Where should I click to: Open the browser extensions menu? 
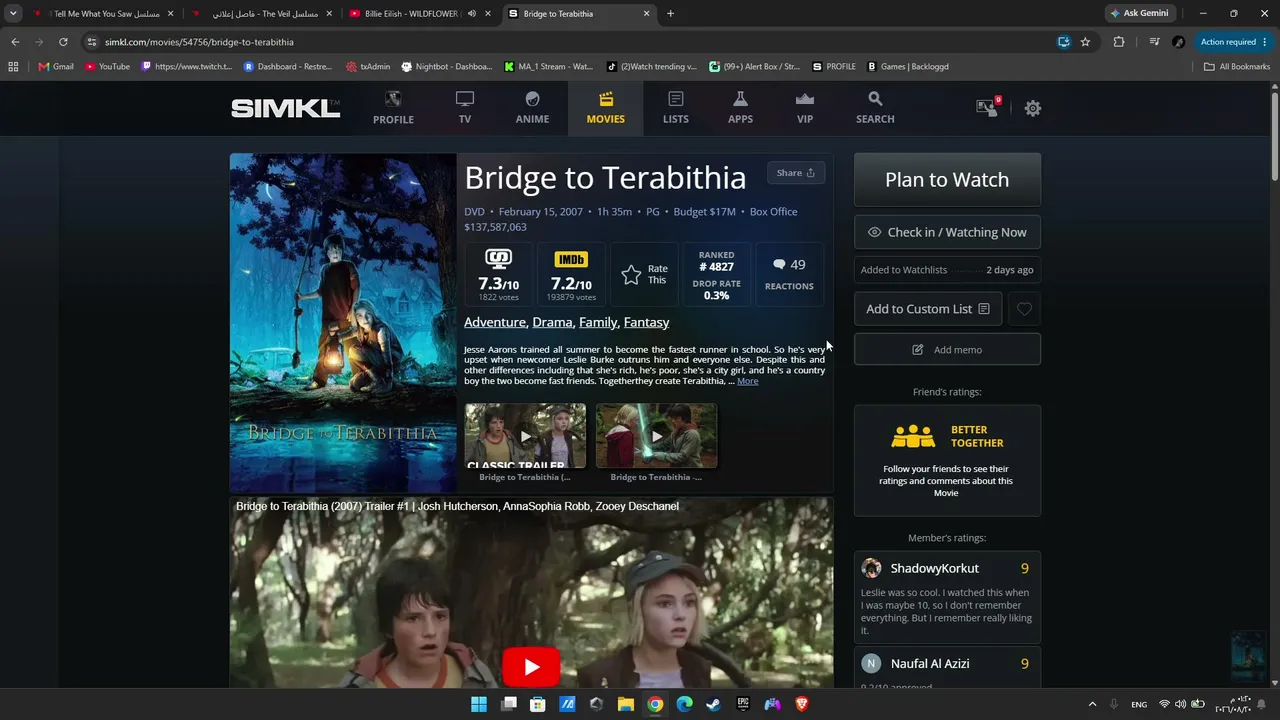tap(1119, 42)
